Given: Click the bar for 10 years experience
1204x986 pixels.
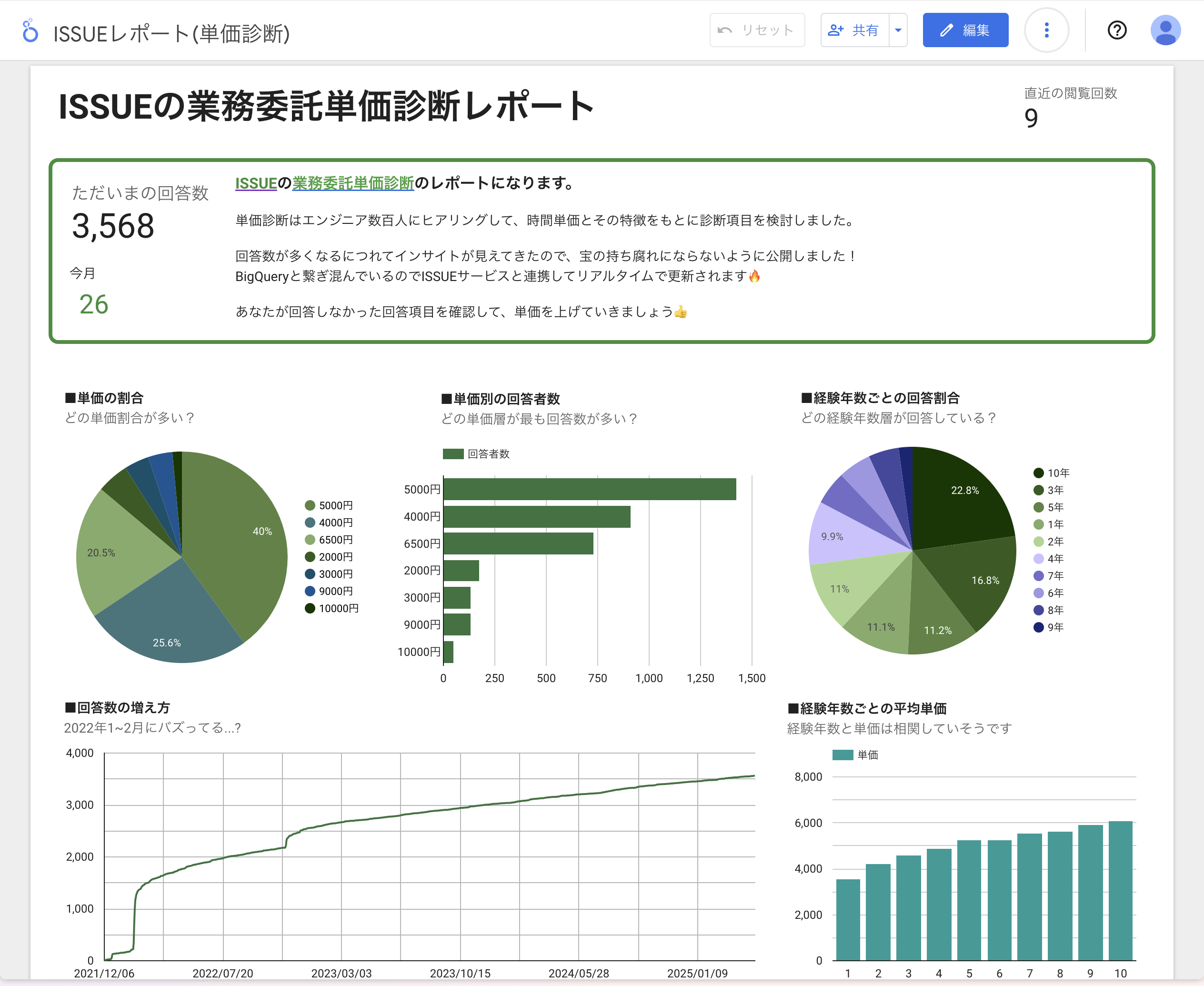Looking at the screenshot, I should pyautogui.click(x=1120, y=891).
